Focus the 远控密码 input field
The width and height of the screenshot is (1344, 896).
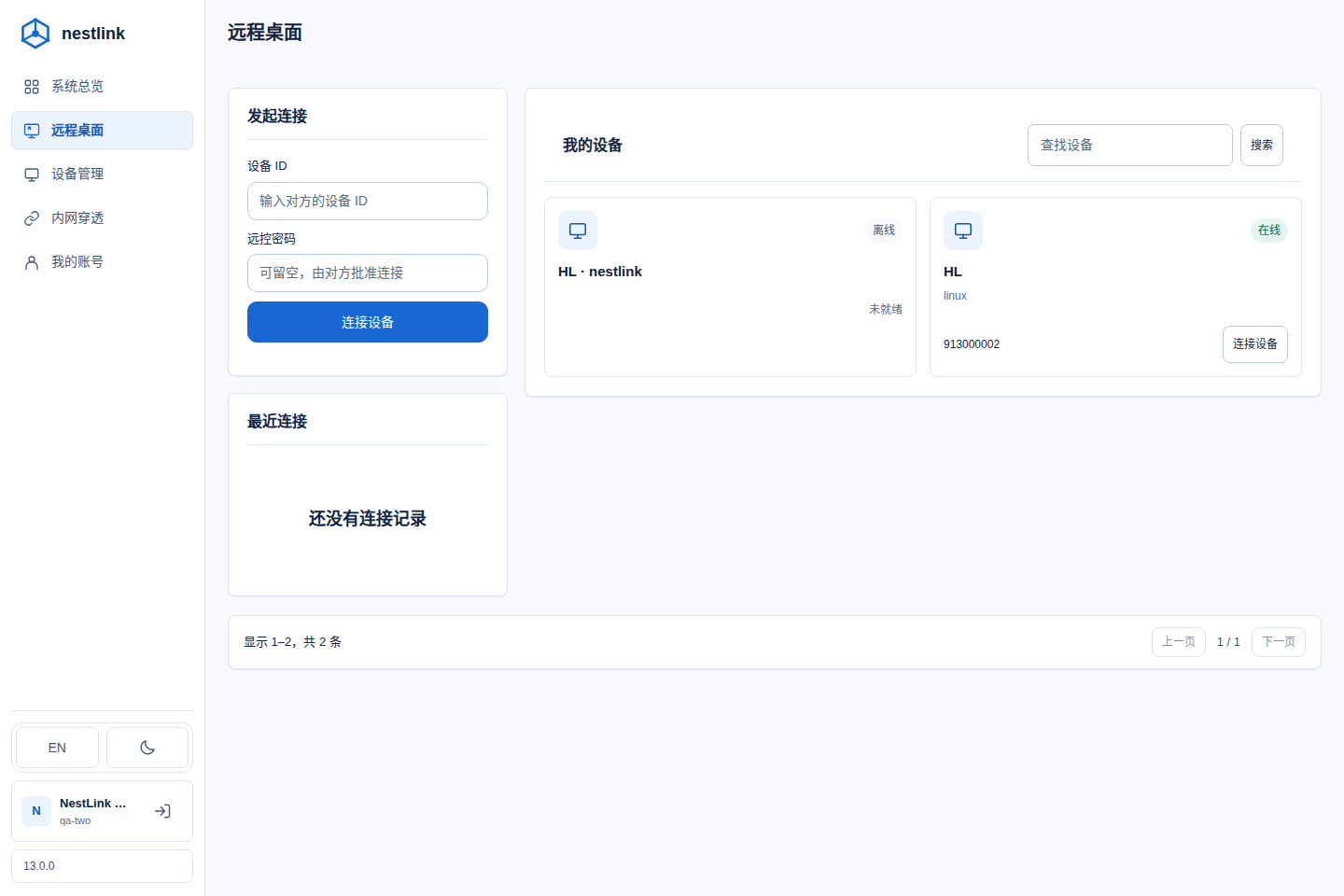pyautogui.click(x=368, y=273)
